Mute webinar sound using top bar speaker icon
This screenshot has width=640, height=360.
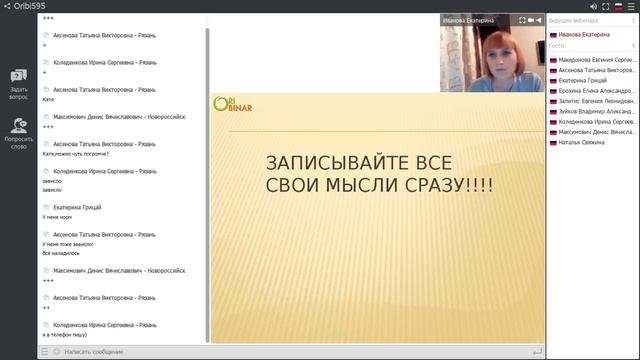point(593,7)
